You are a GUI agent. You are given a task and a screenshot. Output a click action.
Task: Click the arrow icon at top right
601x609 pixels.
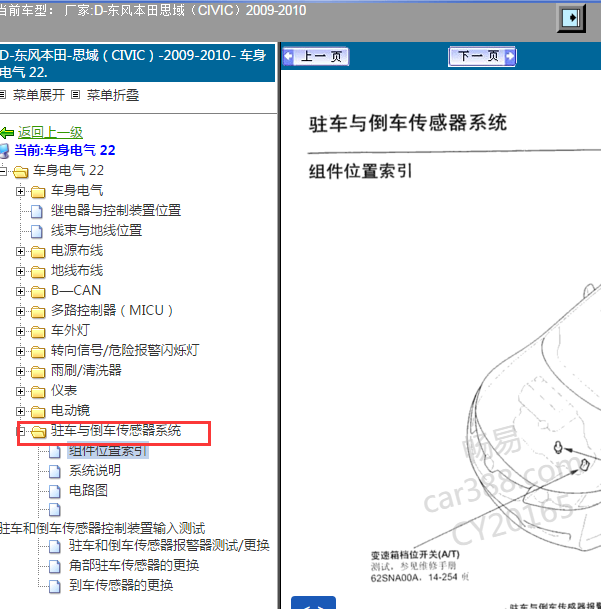(x=571, y=18)
